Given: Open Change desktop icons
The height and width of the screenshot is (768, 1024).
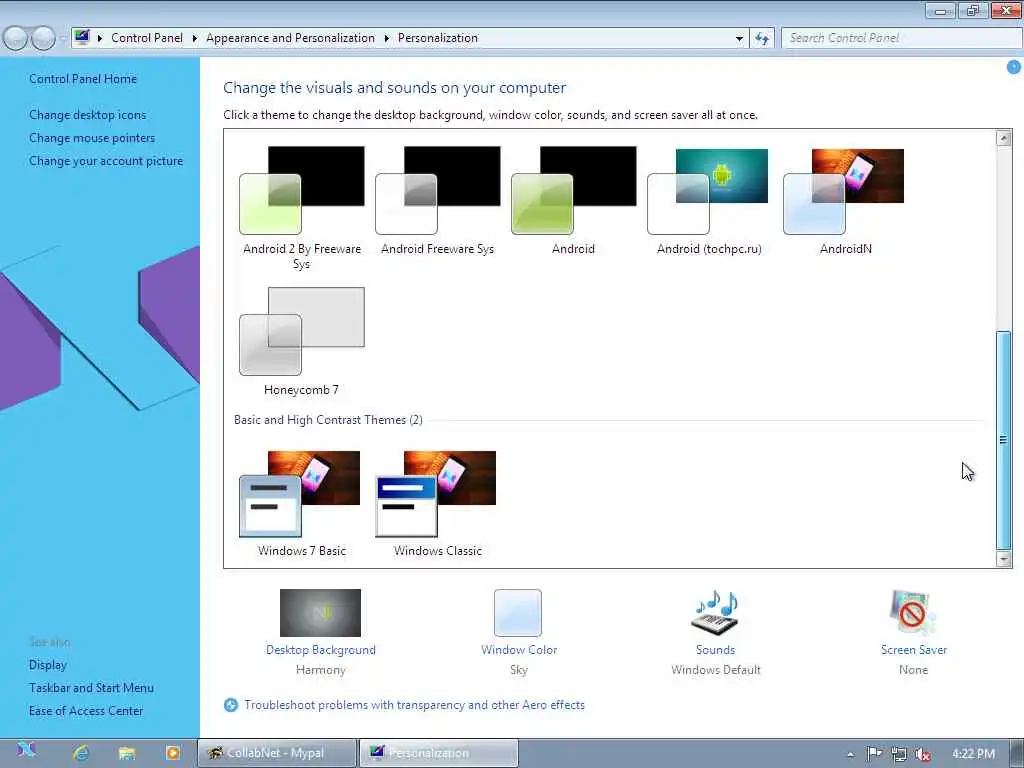Looking at the screenshot, I should coord(88,115).
